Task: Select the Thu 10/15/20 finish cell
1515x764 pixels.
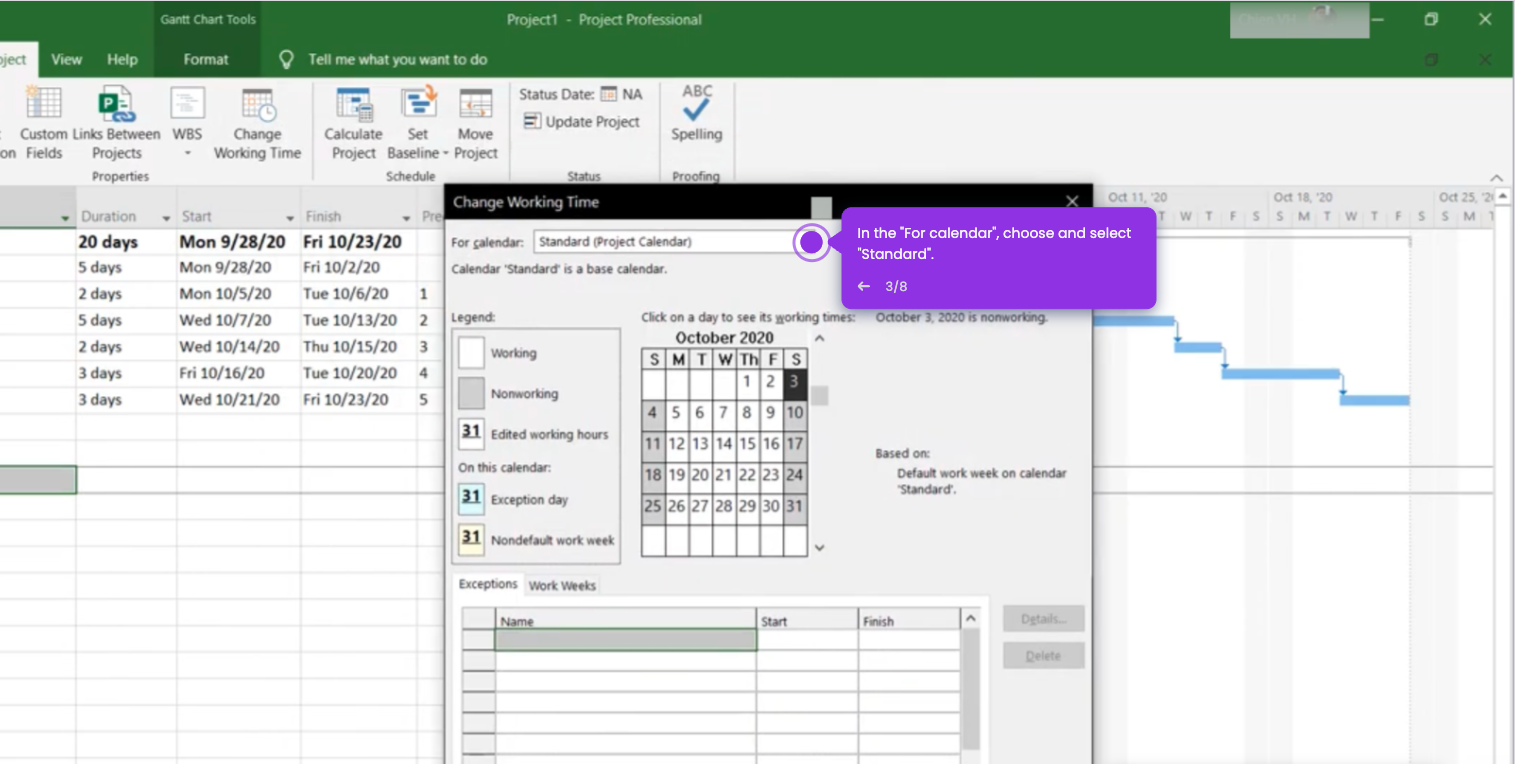Action: pyautogui.click(x=358, y=347)
